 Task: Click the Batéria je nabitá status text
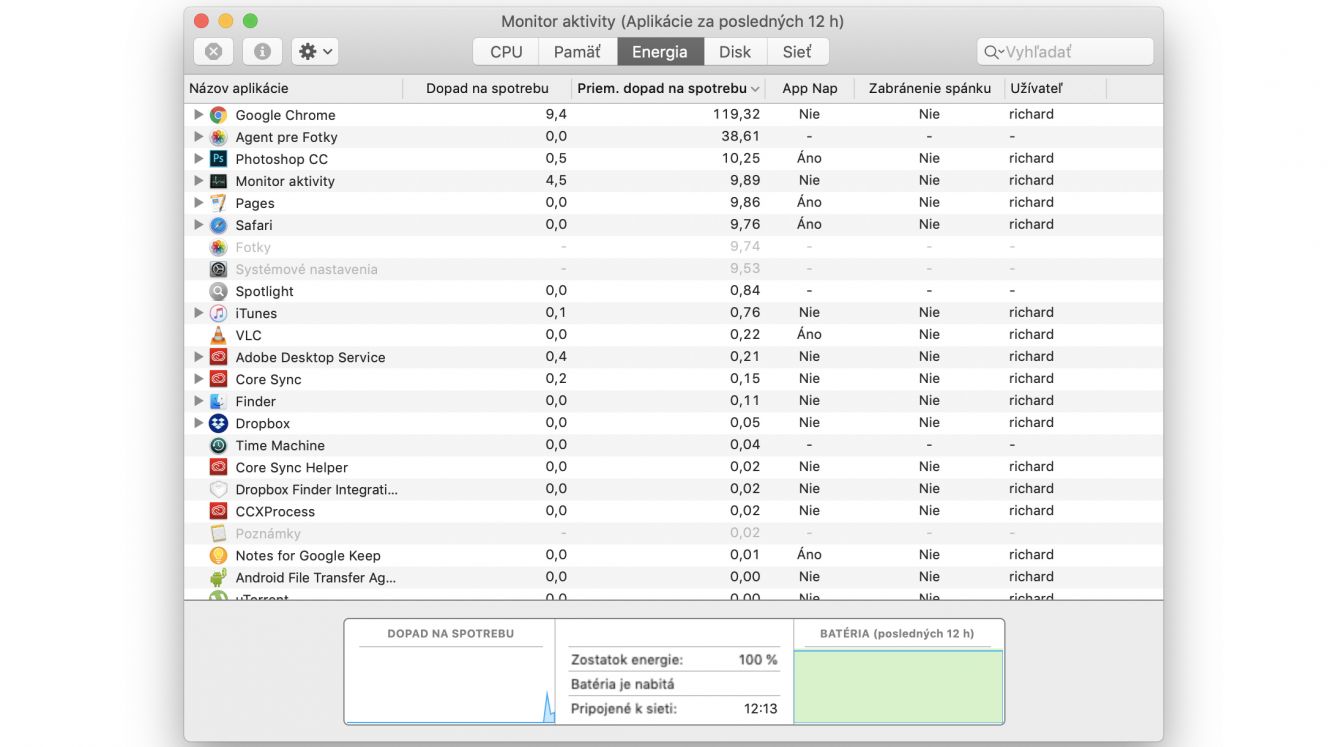[623, 684]
